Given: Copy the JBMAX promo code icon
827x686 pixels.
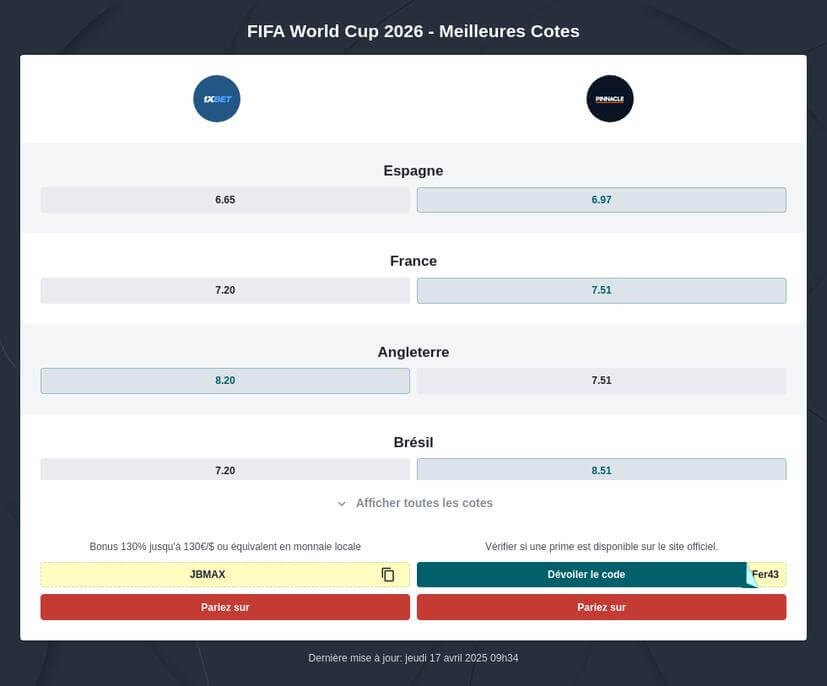Looking at the screenshot, I should [x=388, y=574].
